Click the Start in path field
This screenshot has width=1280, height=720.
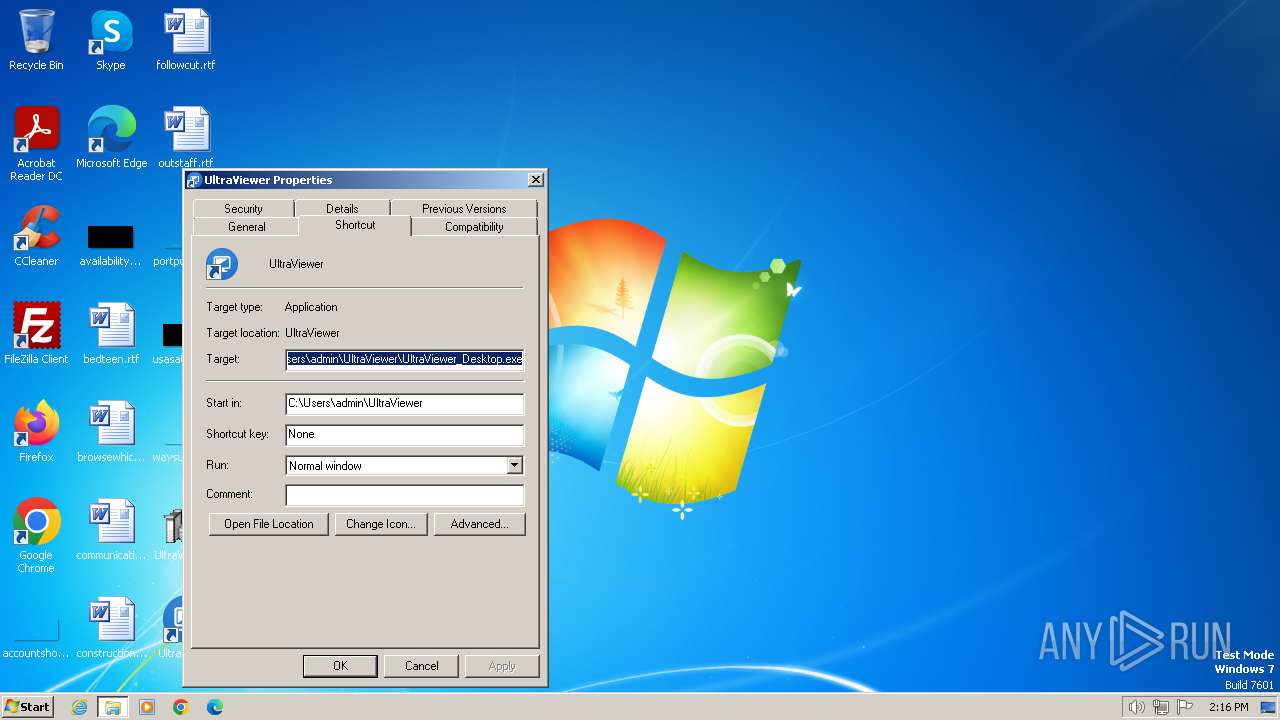[x=404, y=403]
